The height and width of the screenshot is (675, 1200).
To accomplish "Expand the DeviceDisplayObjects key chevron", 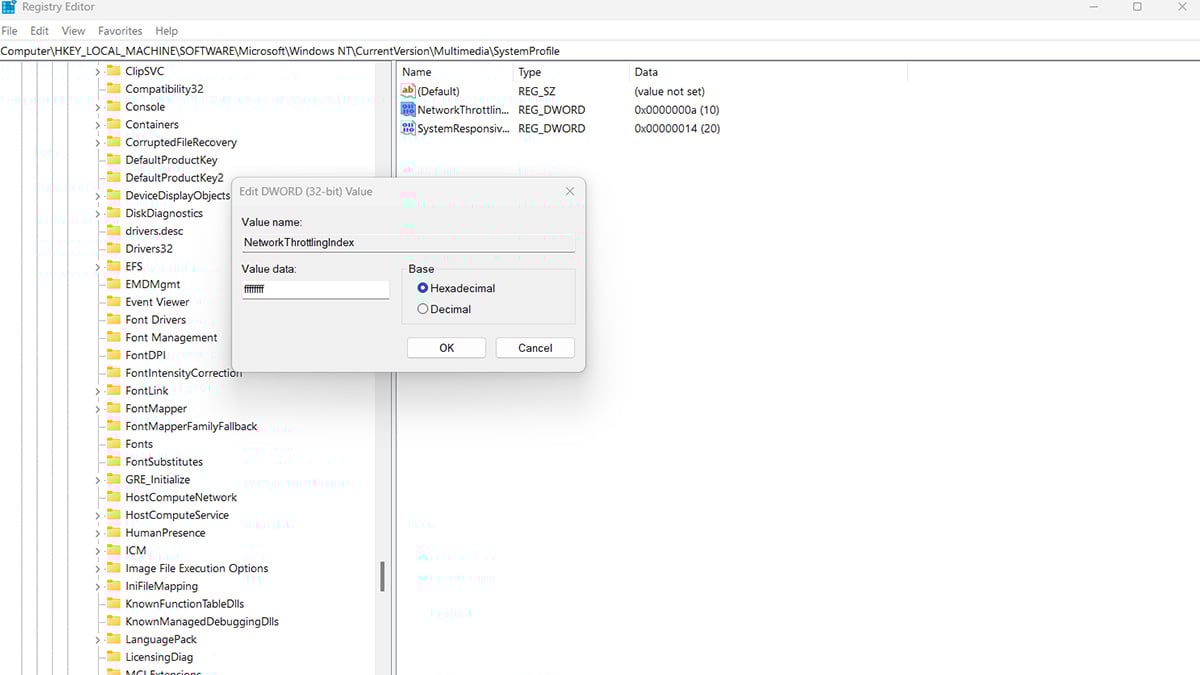I will 98,196.
